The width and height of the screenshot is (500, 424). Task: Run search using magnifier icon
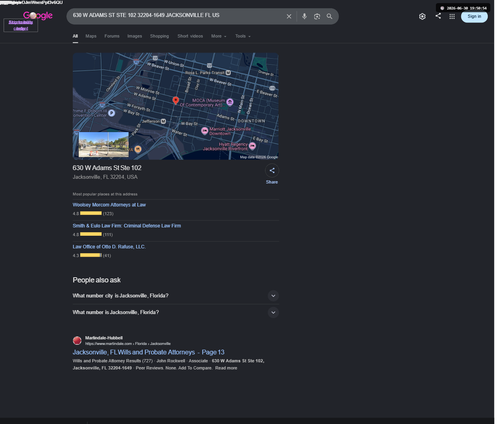[x=329, y=16]
